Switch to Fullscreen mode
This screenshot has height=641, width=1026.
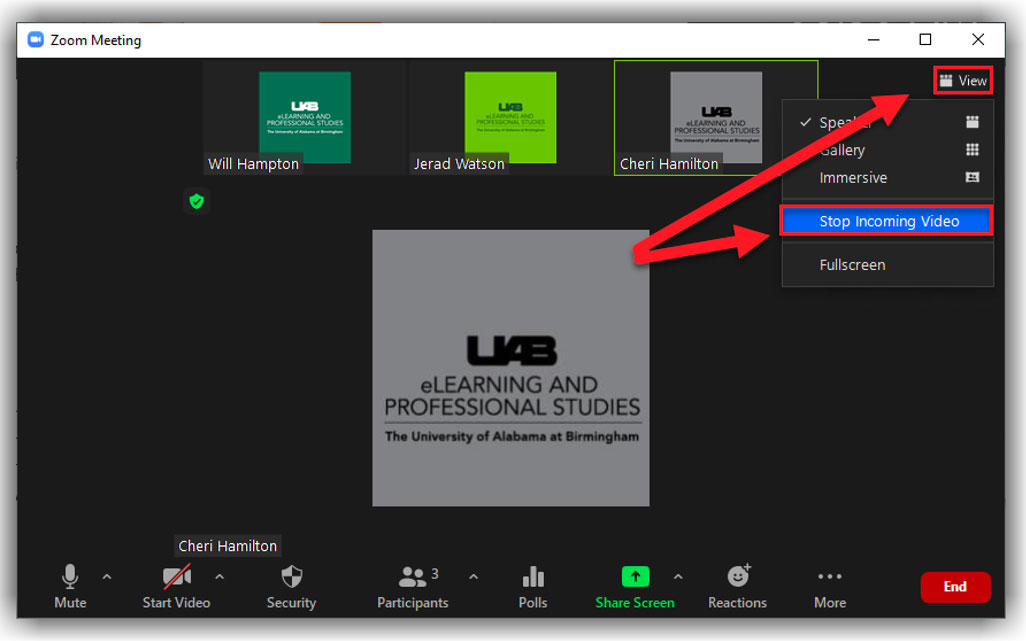pos(851,264)
